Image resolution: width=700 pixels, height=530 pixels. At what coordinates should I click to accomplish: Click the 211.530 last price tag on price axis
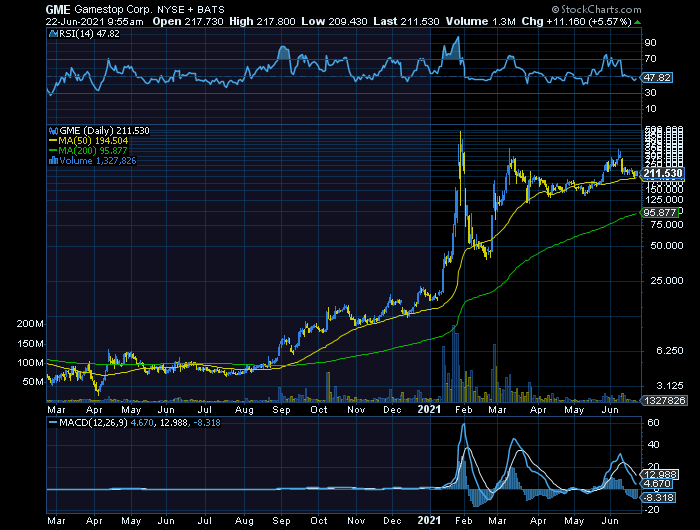coord(662,174)
